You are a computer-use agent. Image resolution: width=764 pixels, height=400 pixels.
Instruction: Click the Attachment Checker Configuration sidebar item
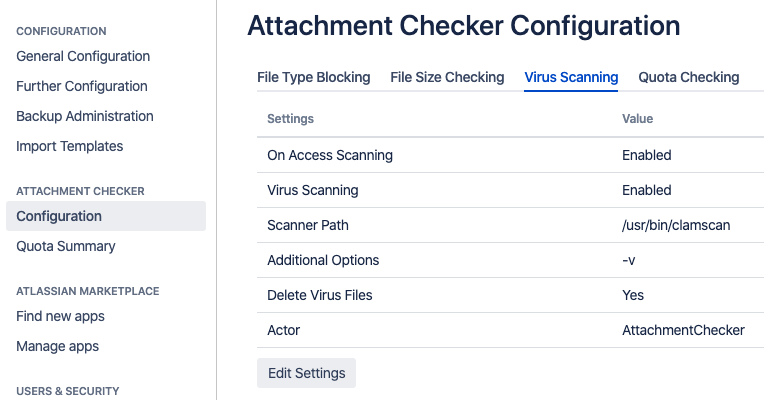[x=59, y=216]
